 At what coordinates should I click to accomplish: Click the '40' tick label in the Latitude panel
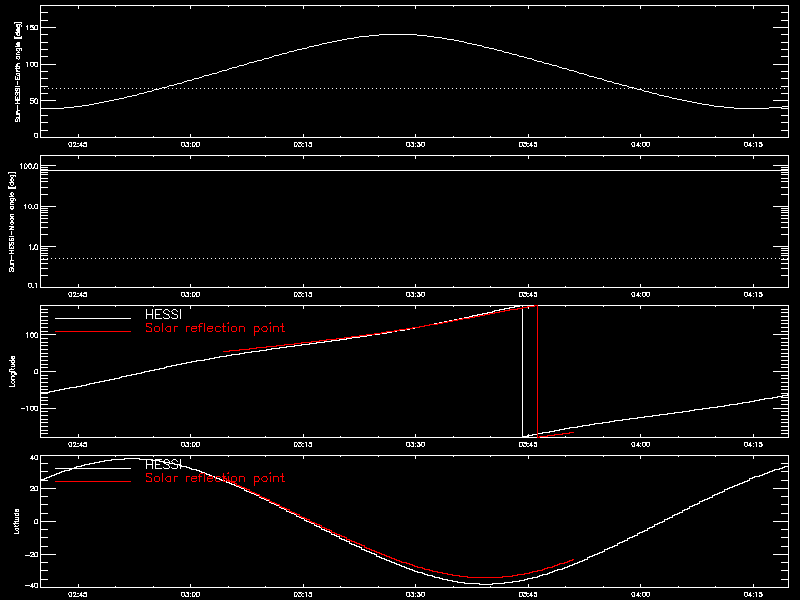(34, 458)
